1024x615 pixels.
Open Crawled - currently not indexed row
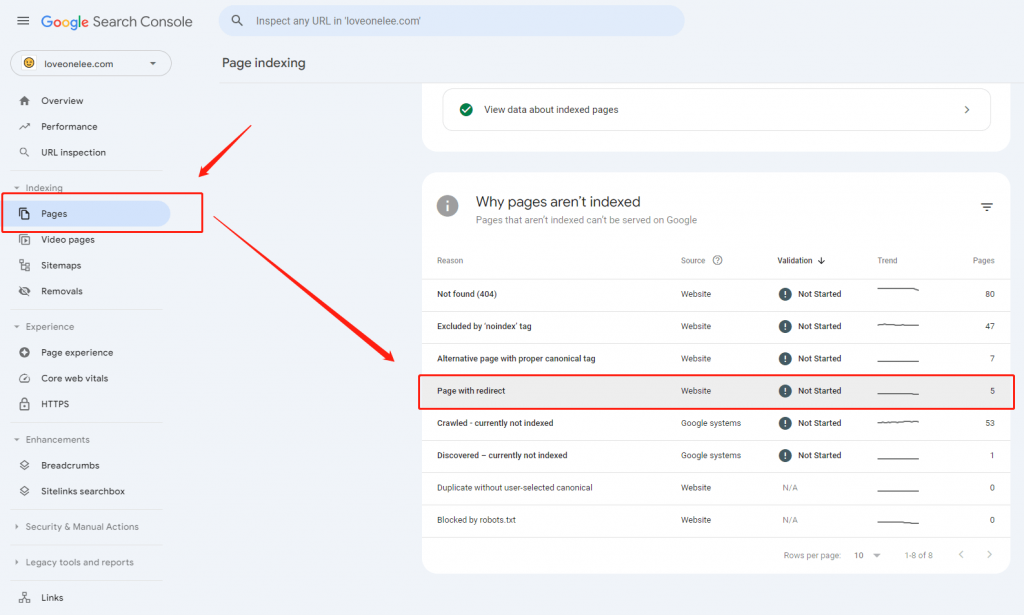[x=716, y=423]
